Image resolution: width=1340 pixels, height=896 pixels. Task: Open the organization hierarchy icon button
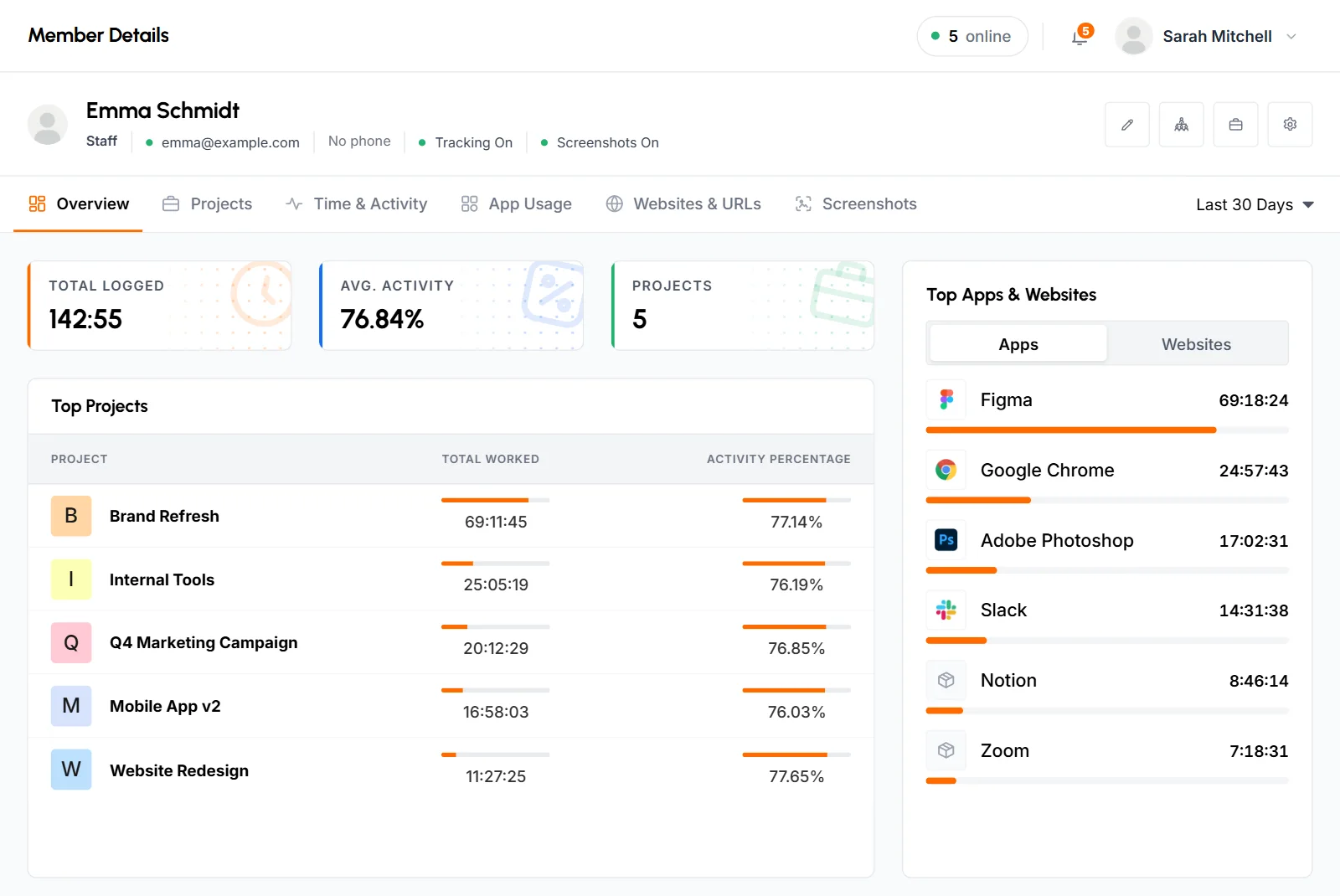click(1181, 125)
